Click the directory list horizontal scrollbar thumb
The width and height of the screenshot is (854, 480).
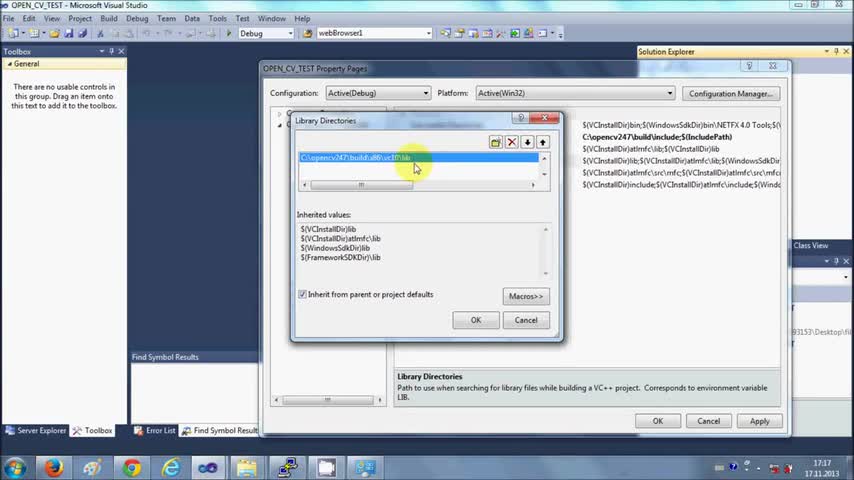tap(361, 185)
